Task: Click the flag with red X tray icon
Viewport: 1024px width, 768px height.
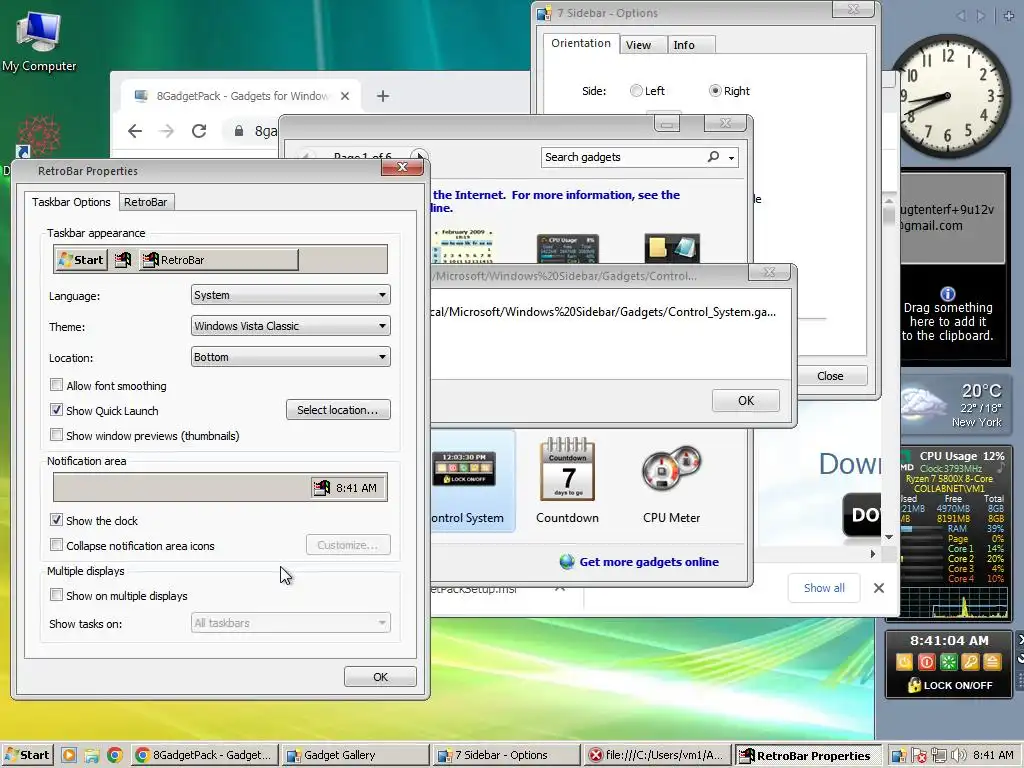Action: click(x=919, y=756)
